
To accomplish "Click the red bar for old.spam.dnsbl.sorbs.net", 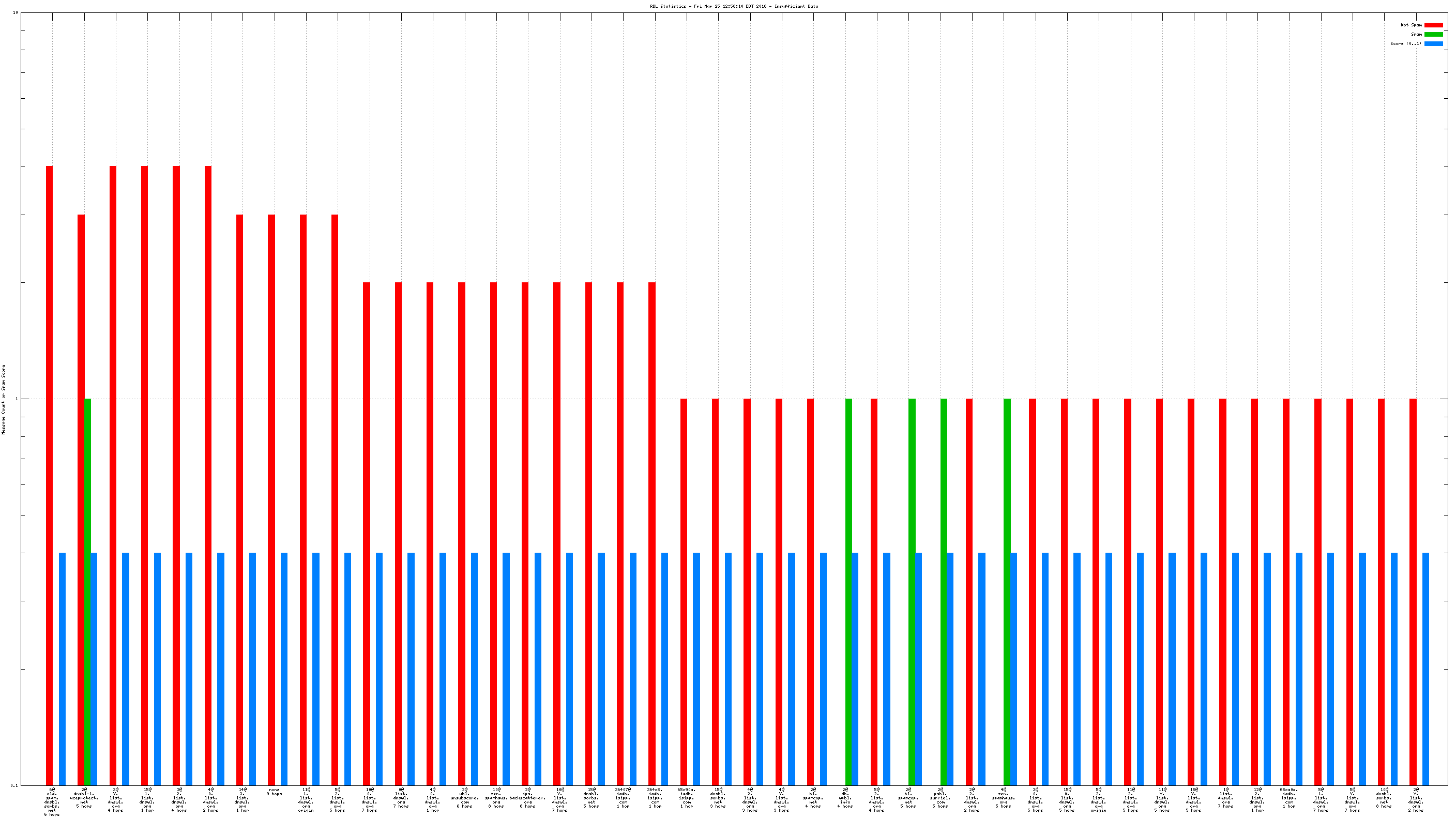I will 49,475.
